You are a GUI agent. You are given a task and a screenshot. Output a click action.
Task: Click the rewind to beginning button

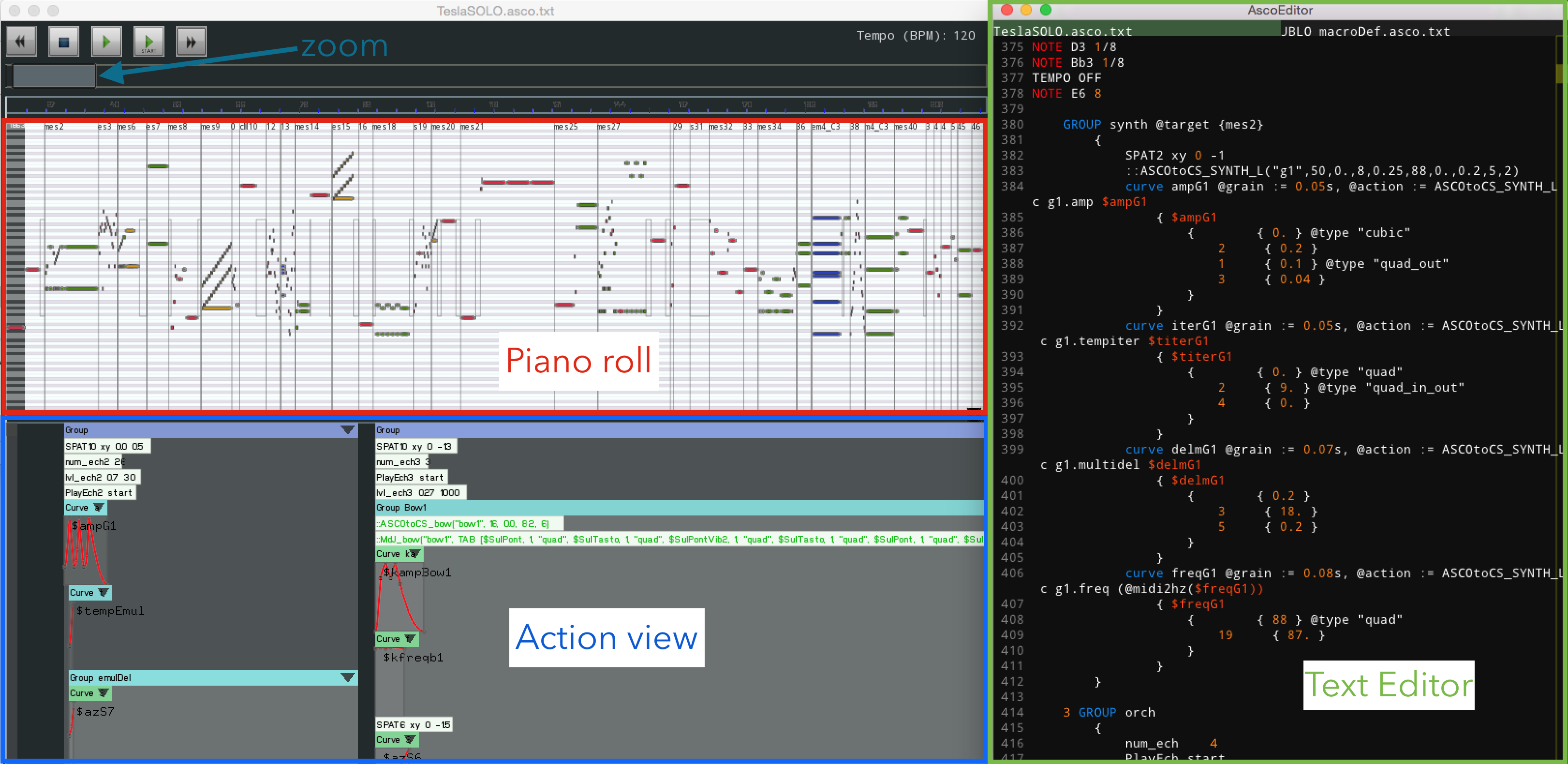point(21,42)
